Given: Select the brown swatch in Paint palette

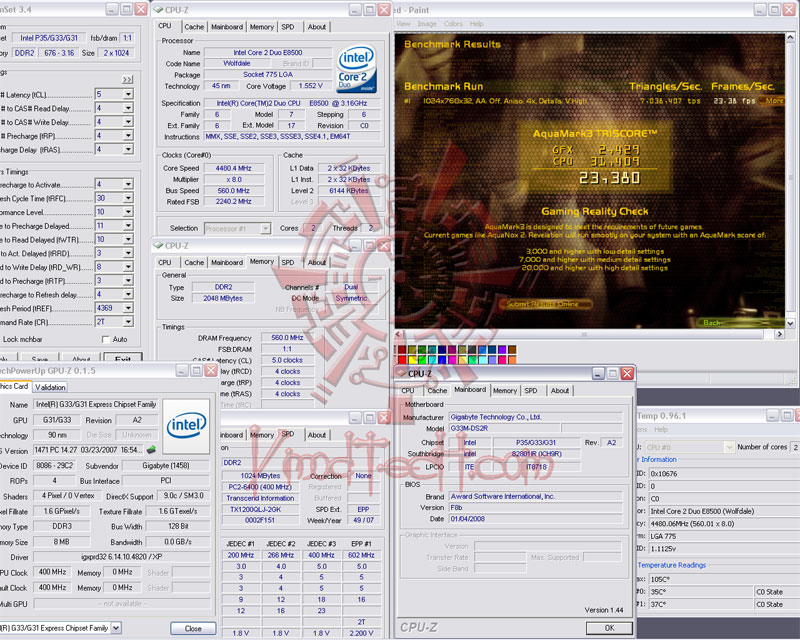Looking at the screenshot, I should (x=512, y=350).
